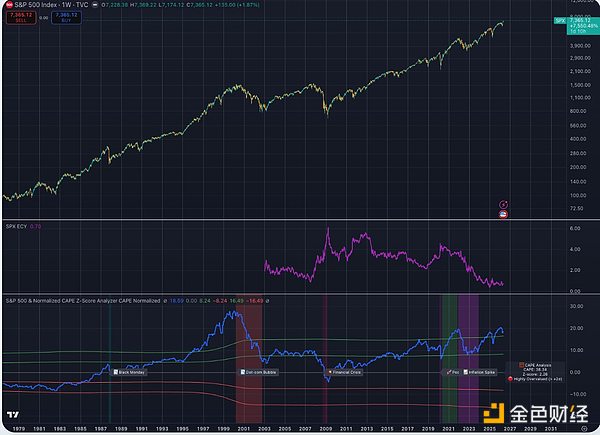
Task: Click the document icon on Black Monday label
Action: pos(116,372)
